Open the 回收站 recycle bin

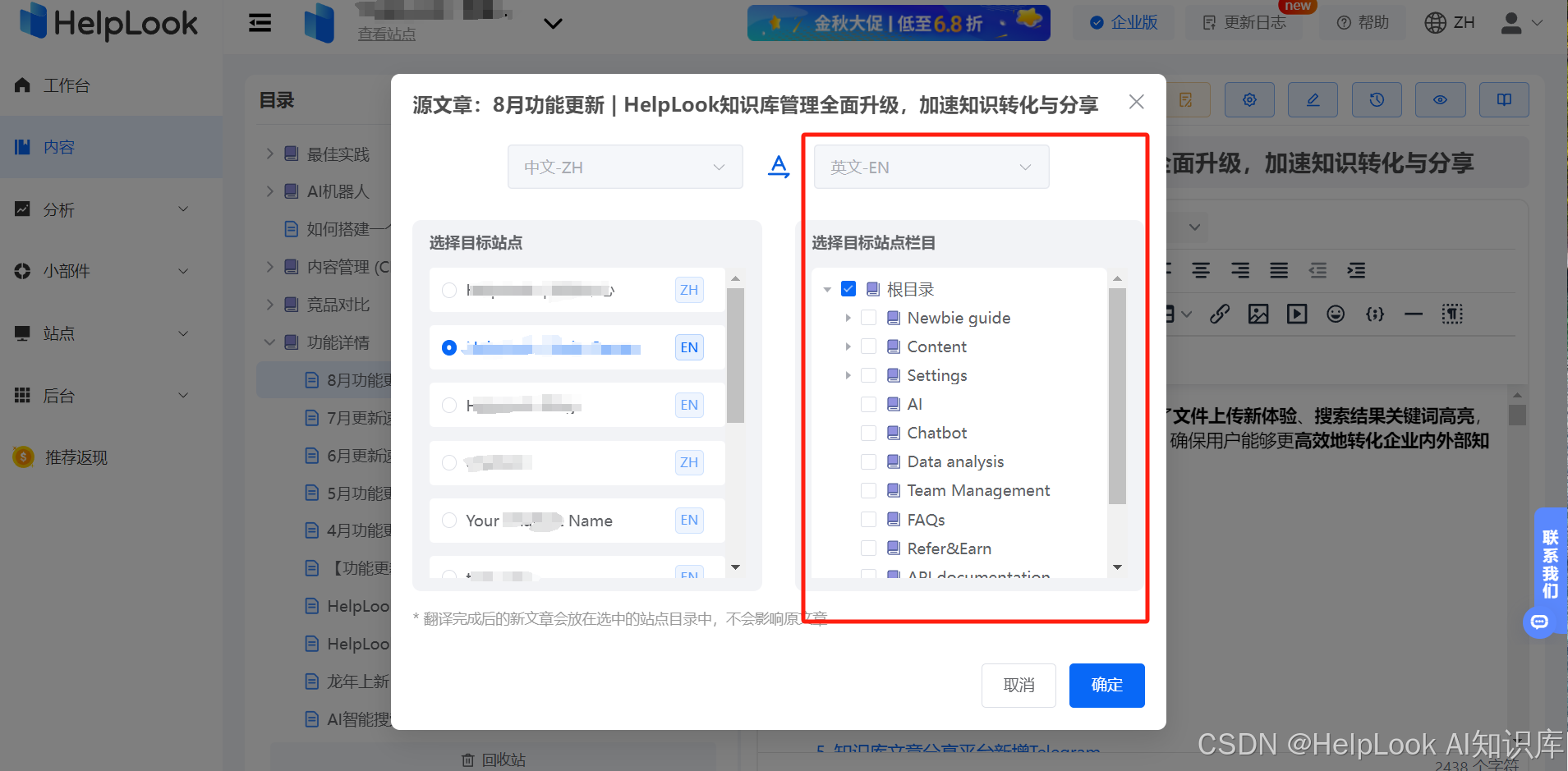(x=494, y=760)
